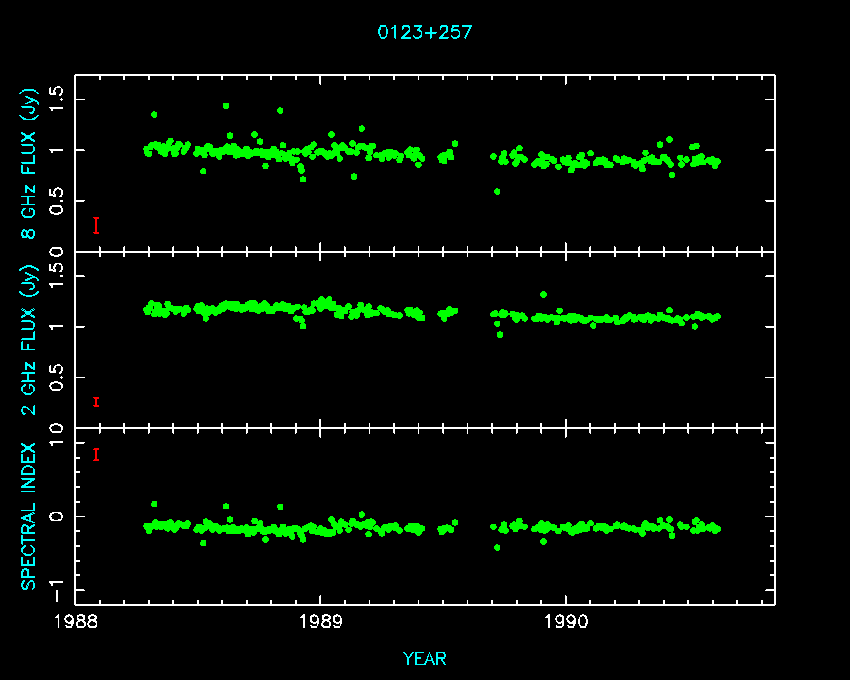Click the SPECTRAL INDEX axis label
The width and height of the screenshot is (850, 680).
pyautogui.click(x=30, y=516)
